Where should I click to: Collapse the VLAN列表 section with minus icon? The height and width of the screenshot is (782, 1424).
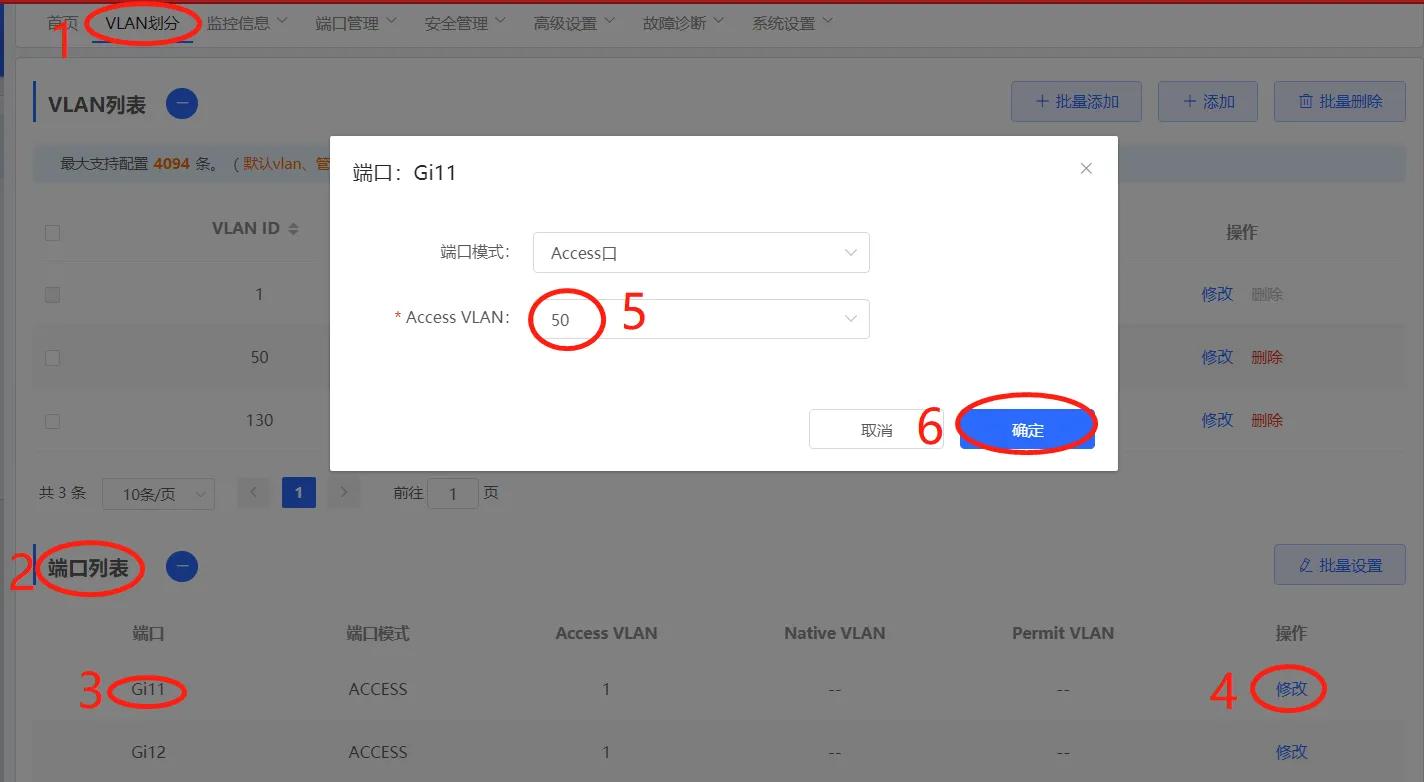click(181, 103)
